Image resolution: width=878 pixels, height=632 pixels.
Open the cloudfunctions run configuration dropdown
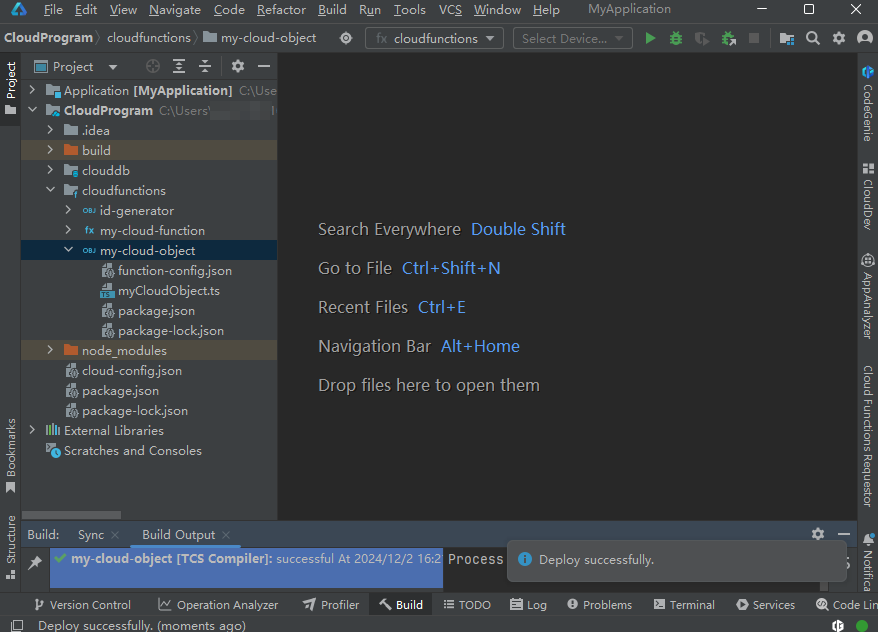coord(434,38)
